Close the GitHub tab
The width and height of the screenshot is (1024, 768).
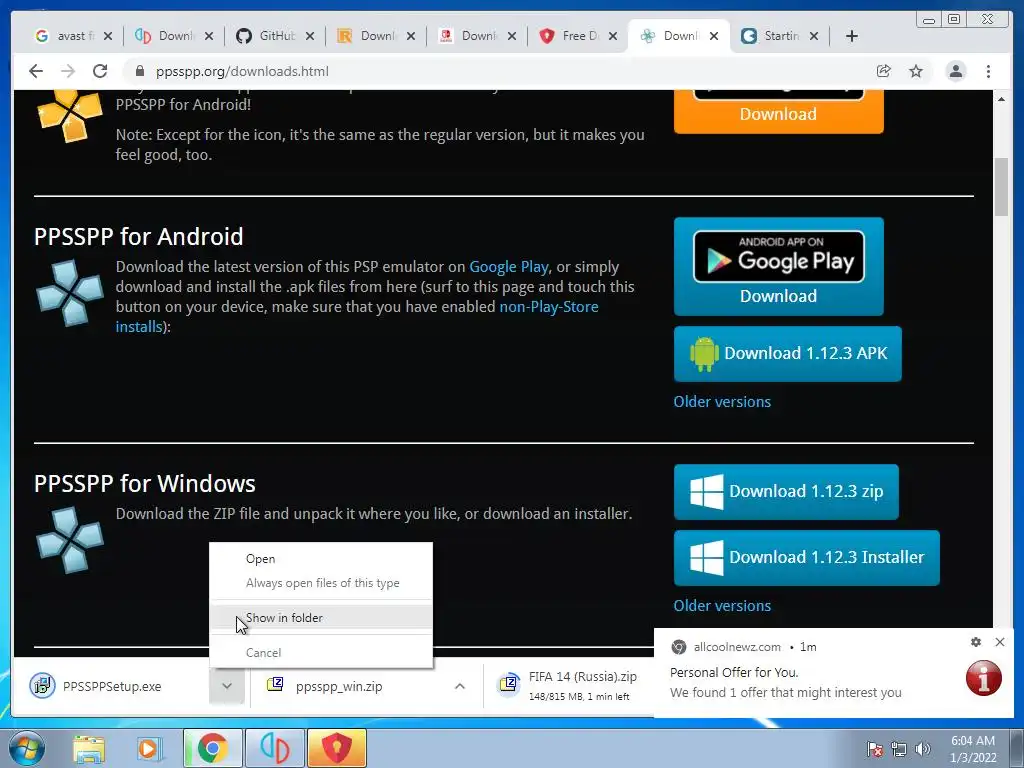point(310,36)
